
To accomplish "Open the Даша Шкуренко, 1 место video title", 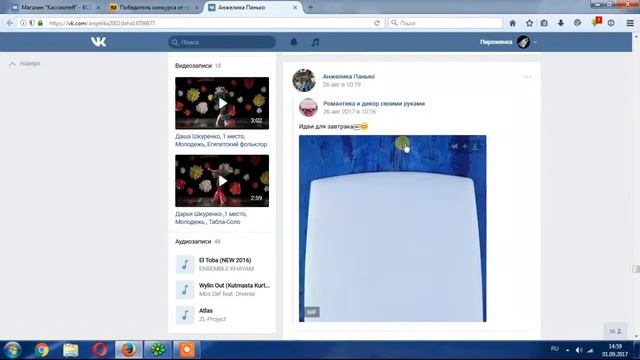I will tap(221, 140).
